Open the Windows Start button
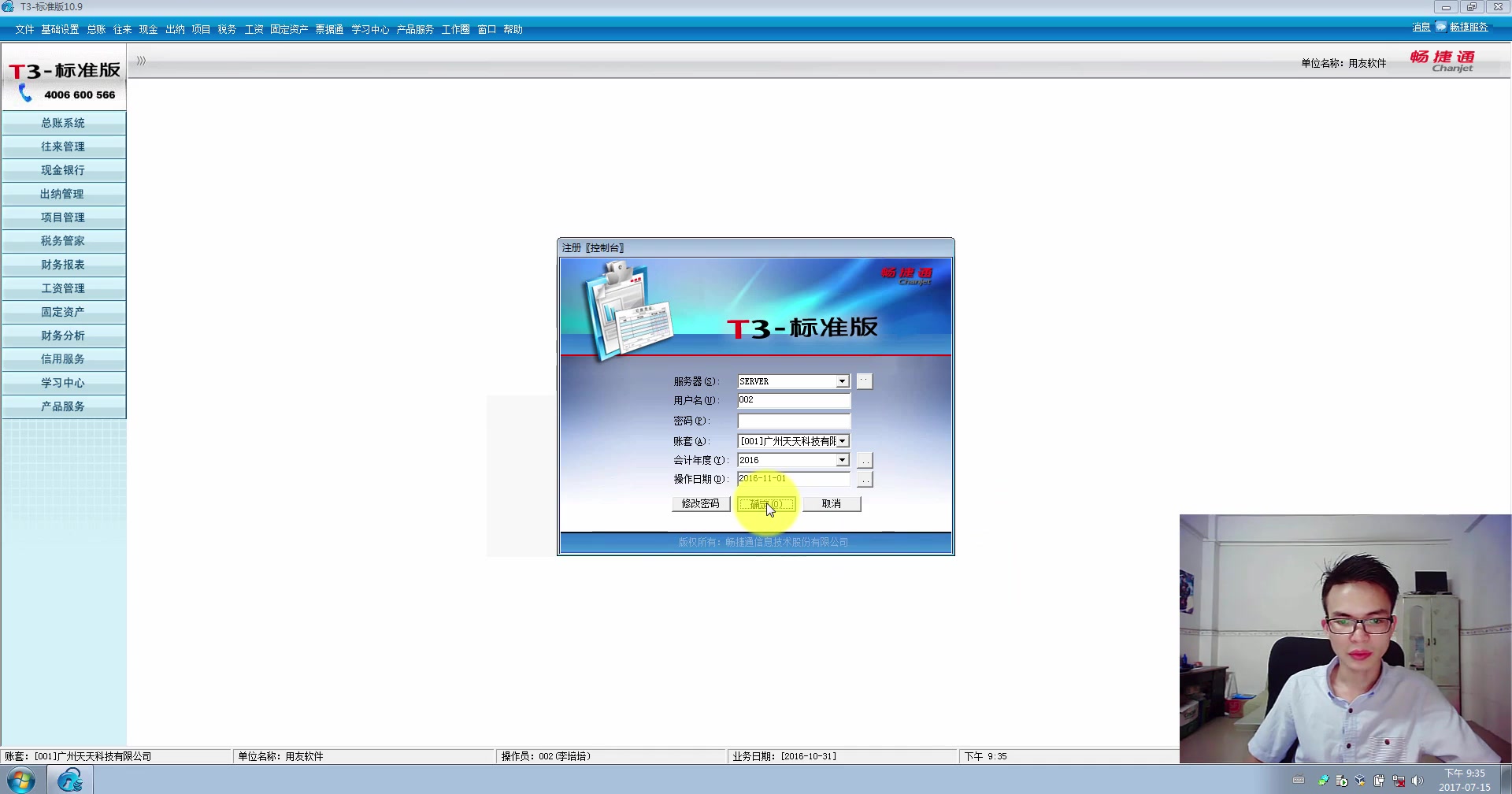Viewport: 1512px width, 794px height. coord(21,780)
